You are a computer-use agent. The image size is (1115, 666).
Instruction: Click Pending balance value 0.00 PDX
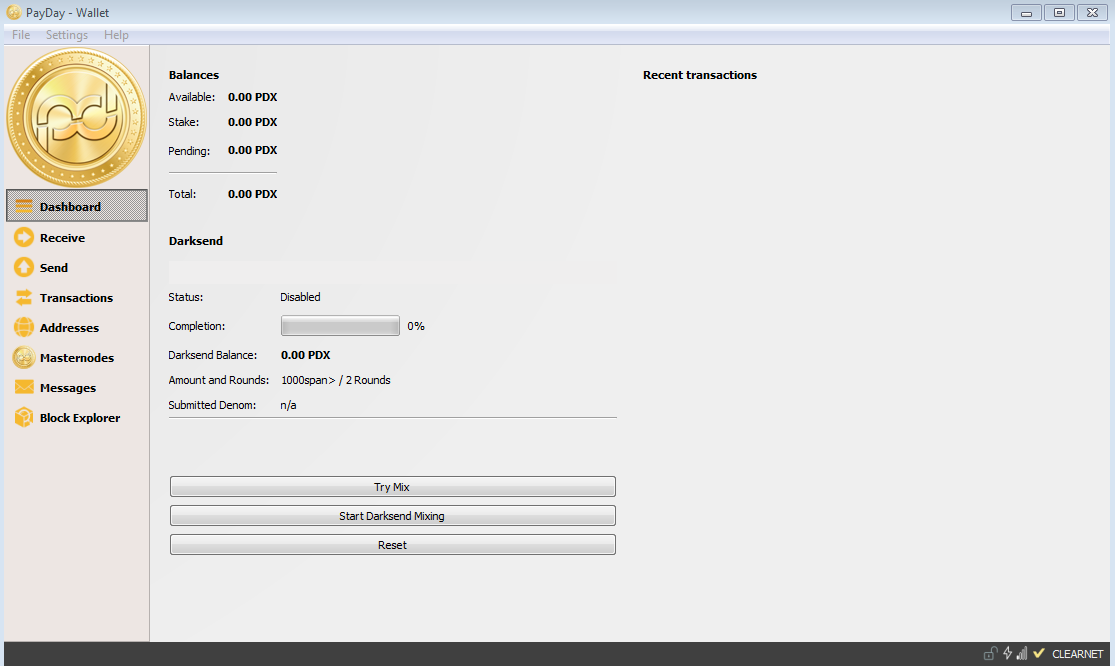[x=252, y=150]
